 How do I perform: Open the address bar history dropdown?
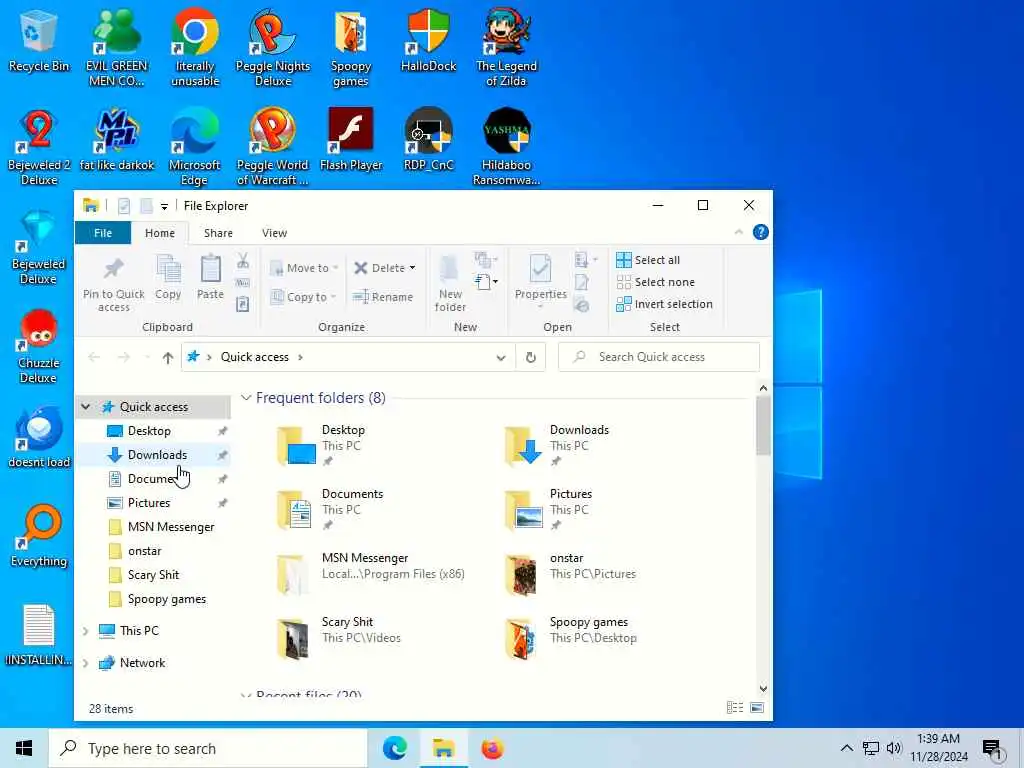click(x=501, y=357)
